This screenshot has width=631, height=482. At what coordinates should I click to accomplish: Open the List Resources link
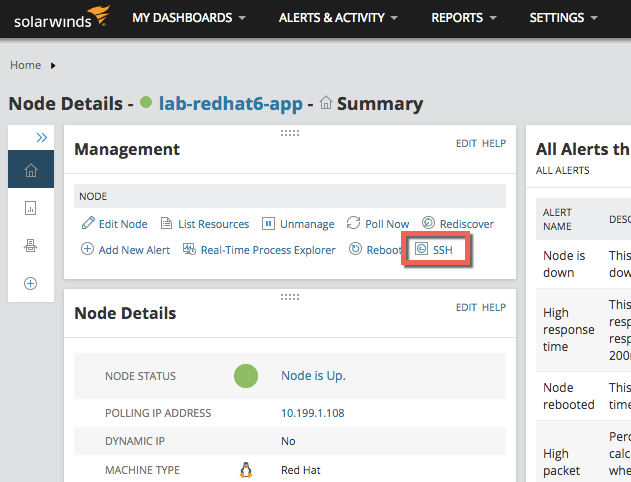[x=214, y=224]
